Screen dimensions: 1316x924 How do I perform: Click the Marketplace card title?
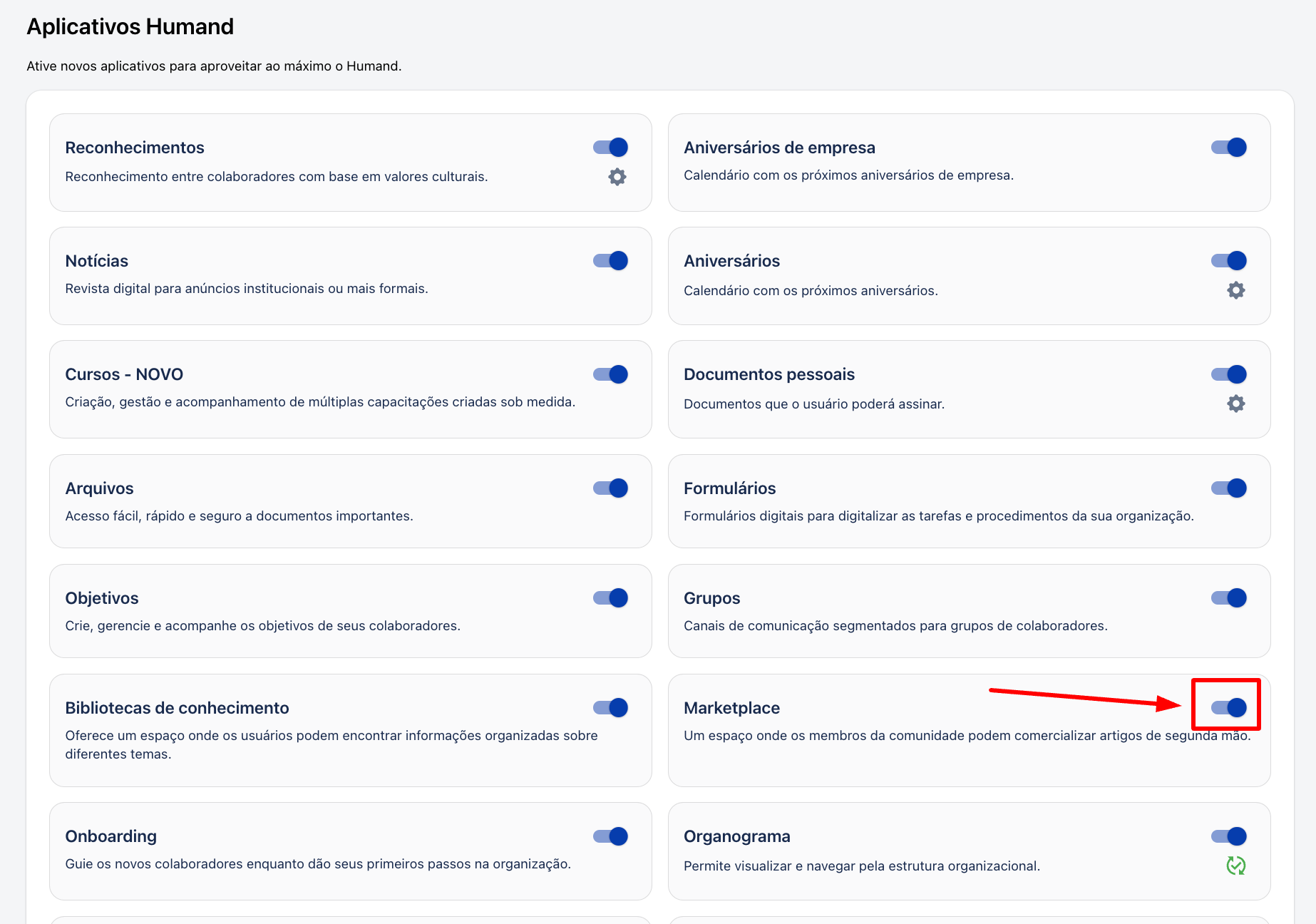pos(731,708)
